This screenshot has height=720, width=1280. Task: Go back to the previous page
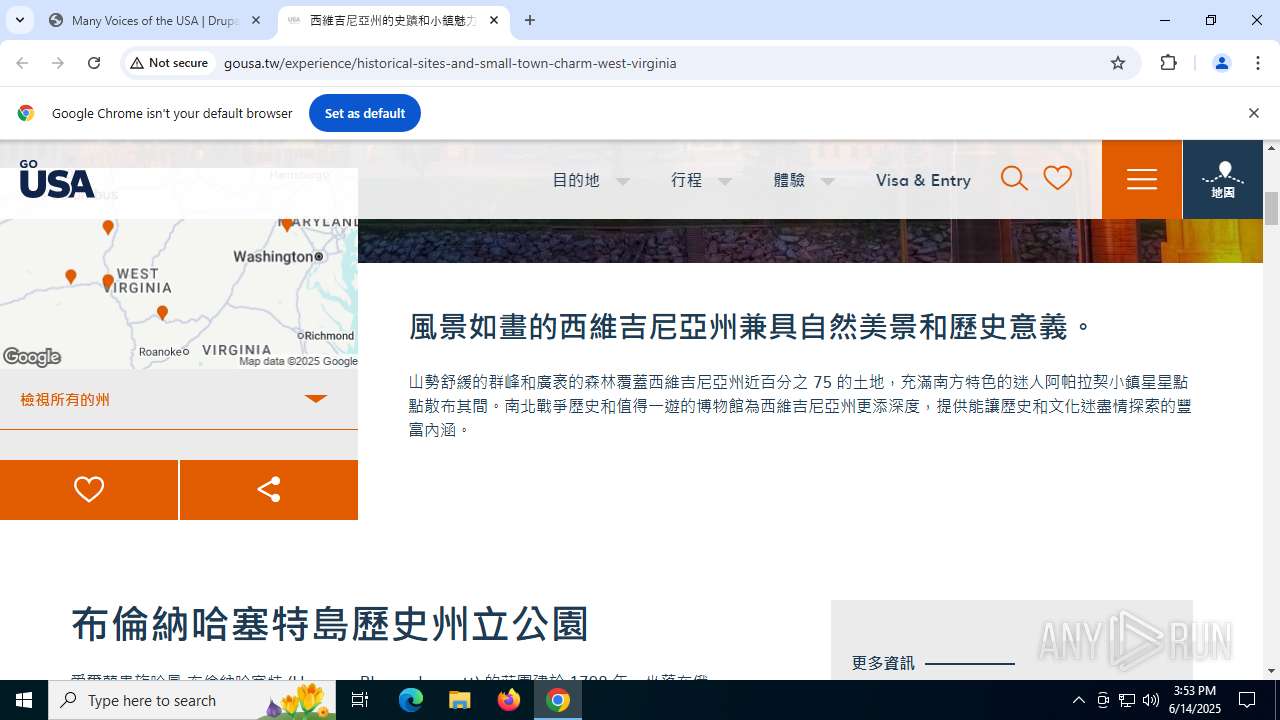tap(22, 63)
